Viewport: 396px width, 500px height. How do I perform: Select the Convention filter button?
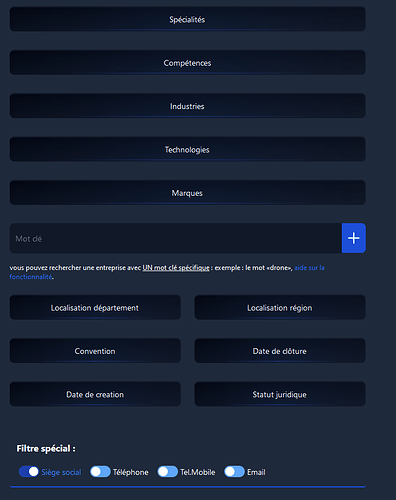(x=95, y=351)
